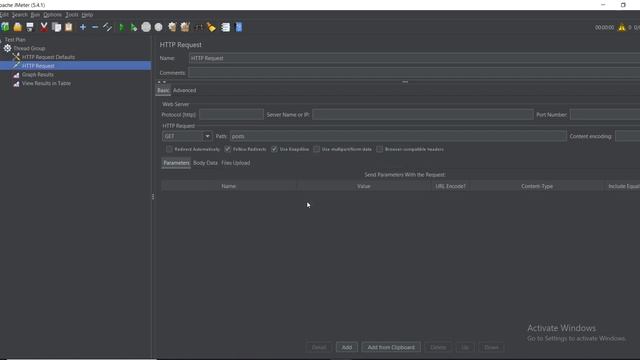This screenshot has width=640, height=360.
Task: Click the Thread Group gear icon
Action: 7,48
